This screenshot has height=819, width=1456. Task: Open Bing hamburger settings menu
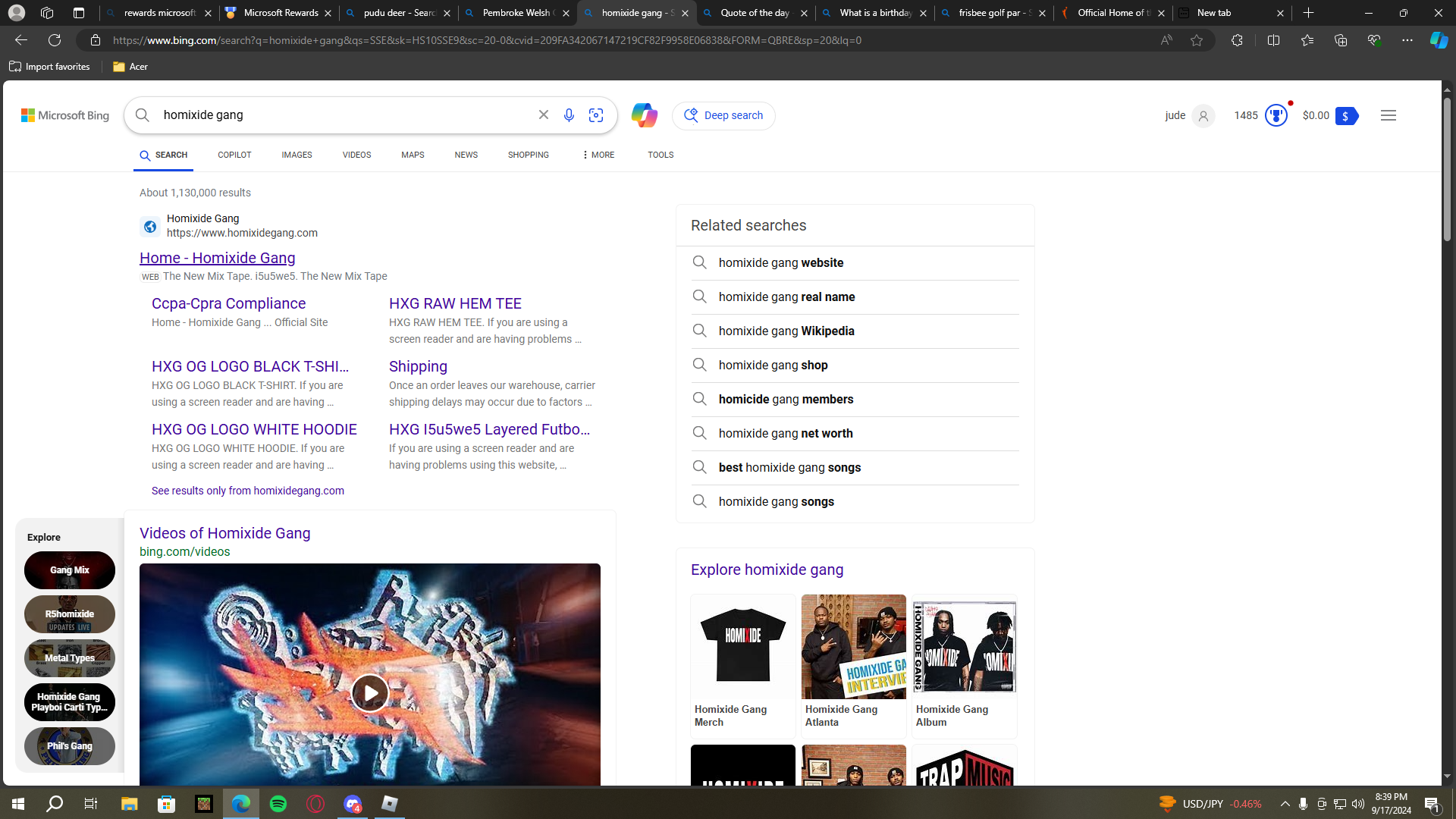[1388, 115]
